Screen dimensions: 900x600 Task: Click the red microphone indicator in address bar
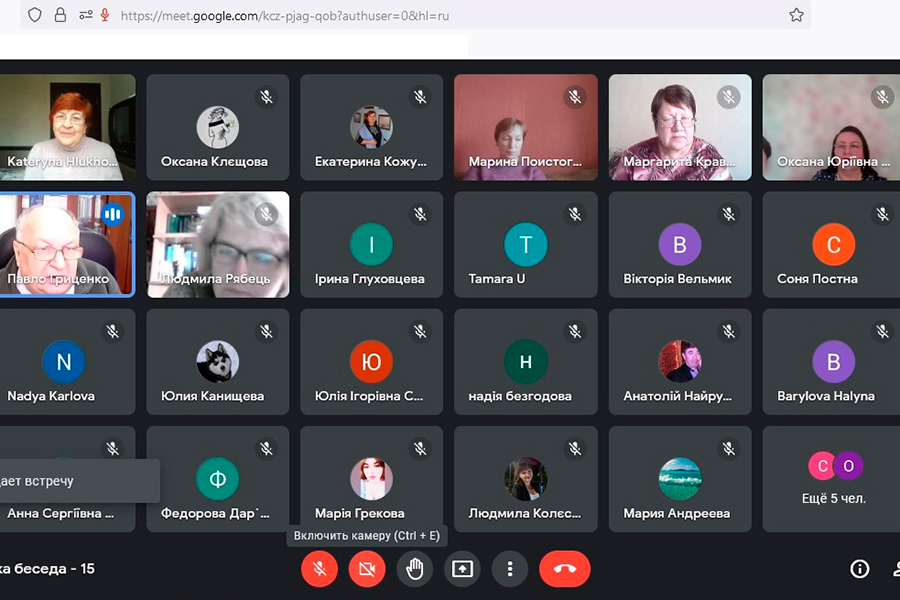coord(104,15)
